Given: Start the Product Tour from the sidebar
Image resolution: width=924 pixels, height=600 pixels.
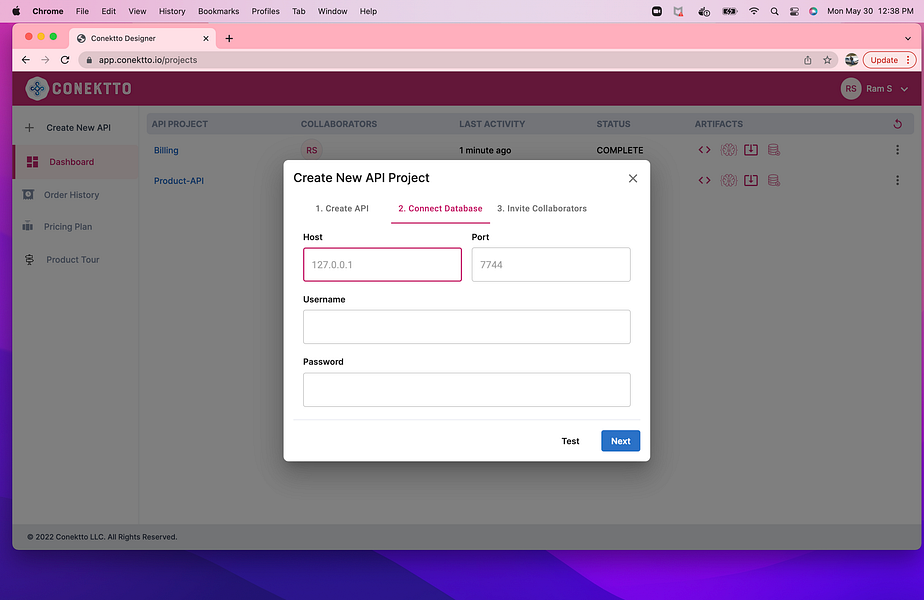Looking at the screenshot, I should (72, 259).
